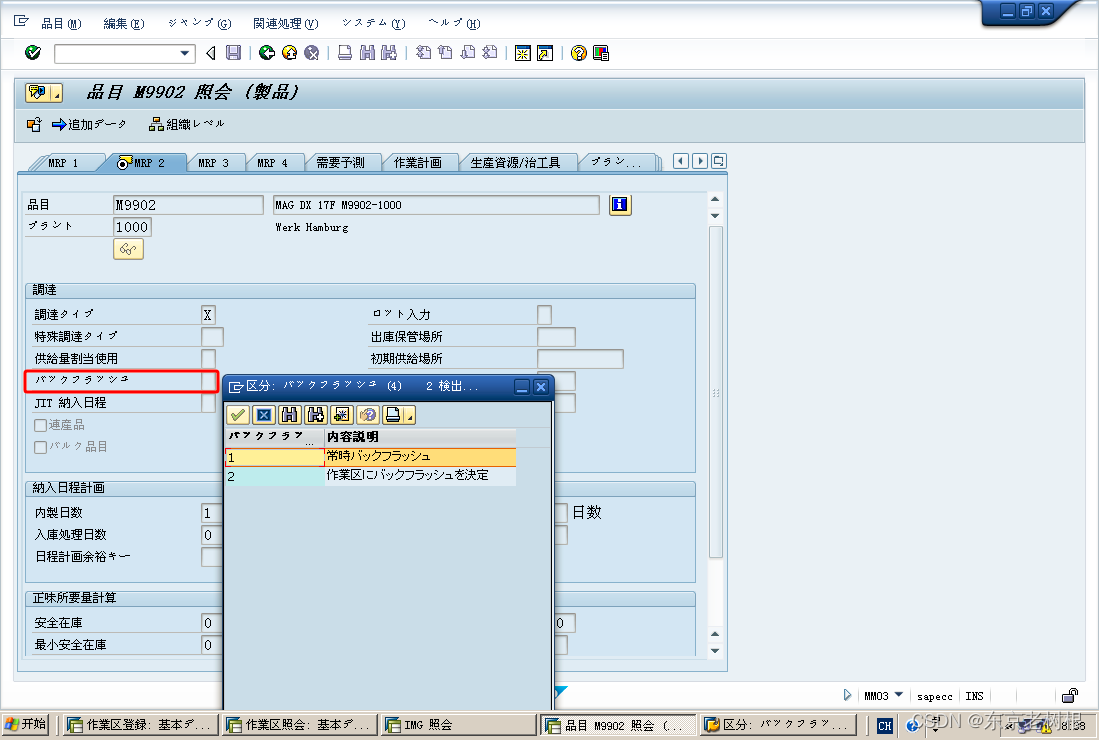
Task: Save the material master record
Action: point(232,53)
